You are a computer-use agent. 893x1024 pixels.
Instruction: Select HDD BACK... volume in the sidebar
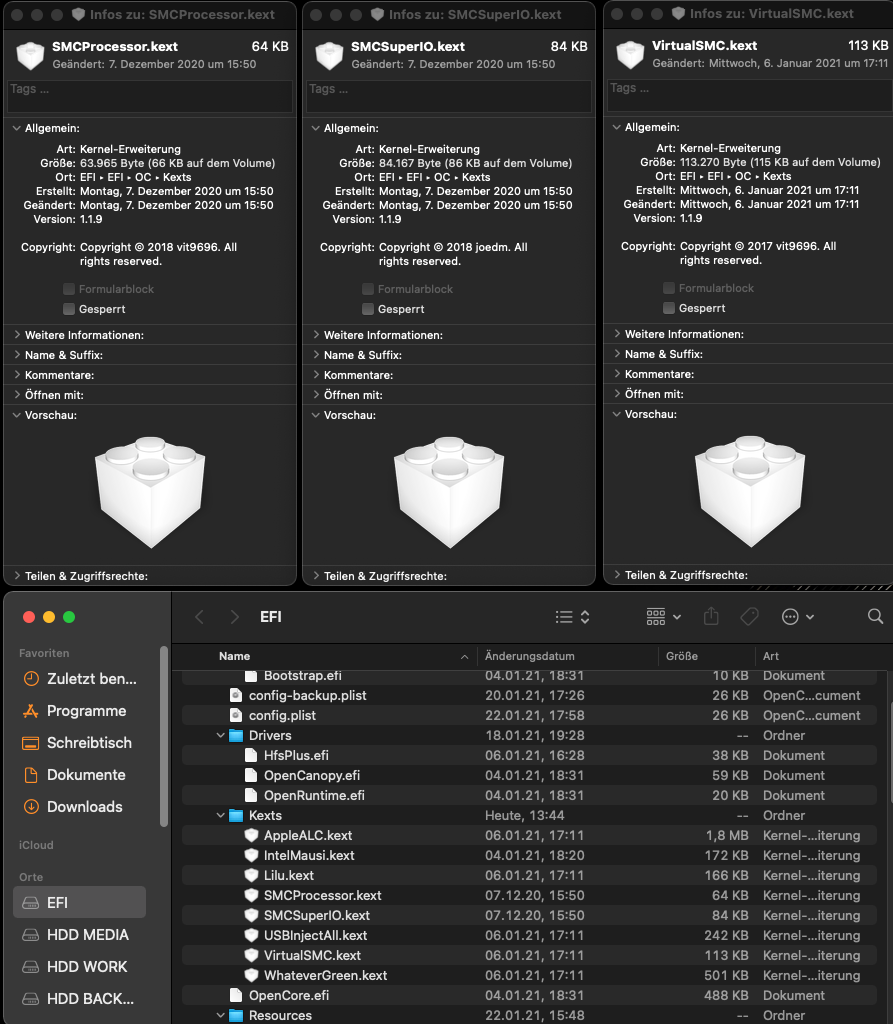(79, 999)
